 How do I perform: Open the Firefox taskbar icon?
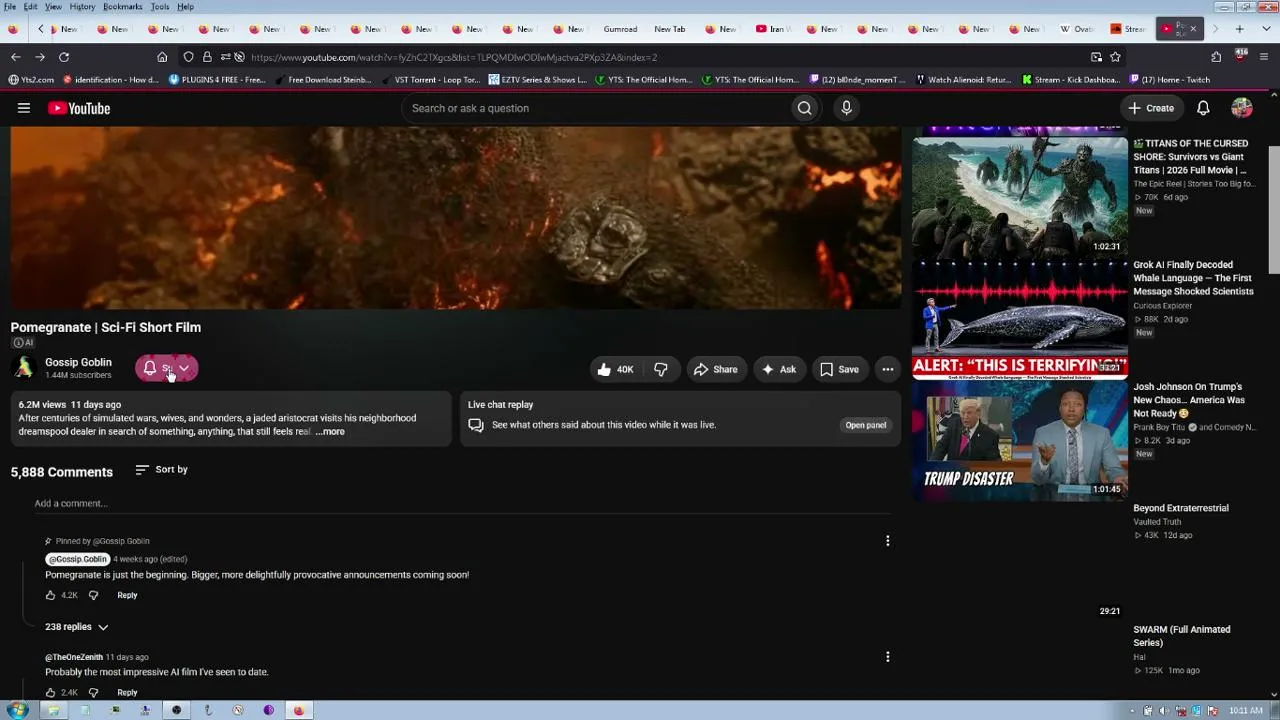coord(298,710)
